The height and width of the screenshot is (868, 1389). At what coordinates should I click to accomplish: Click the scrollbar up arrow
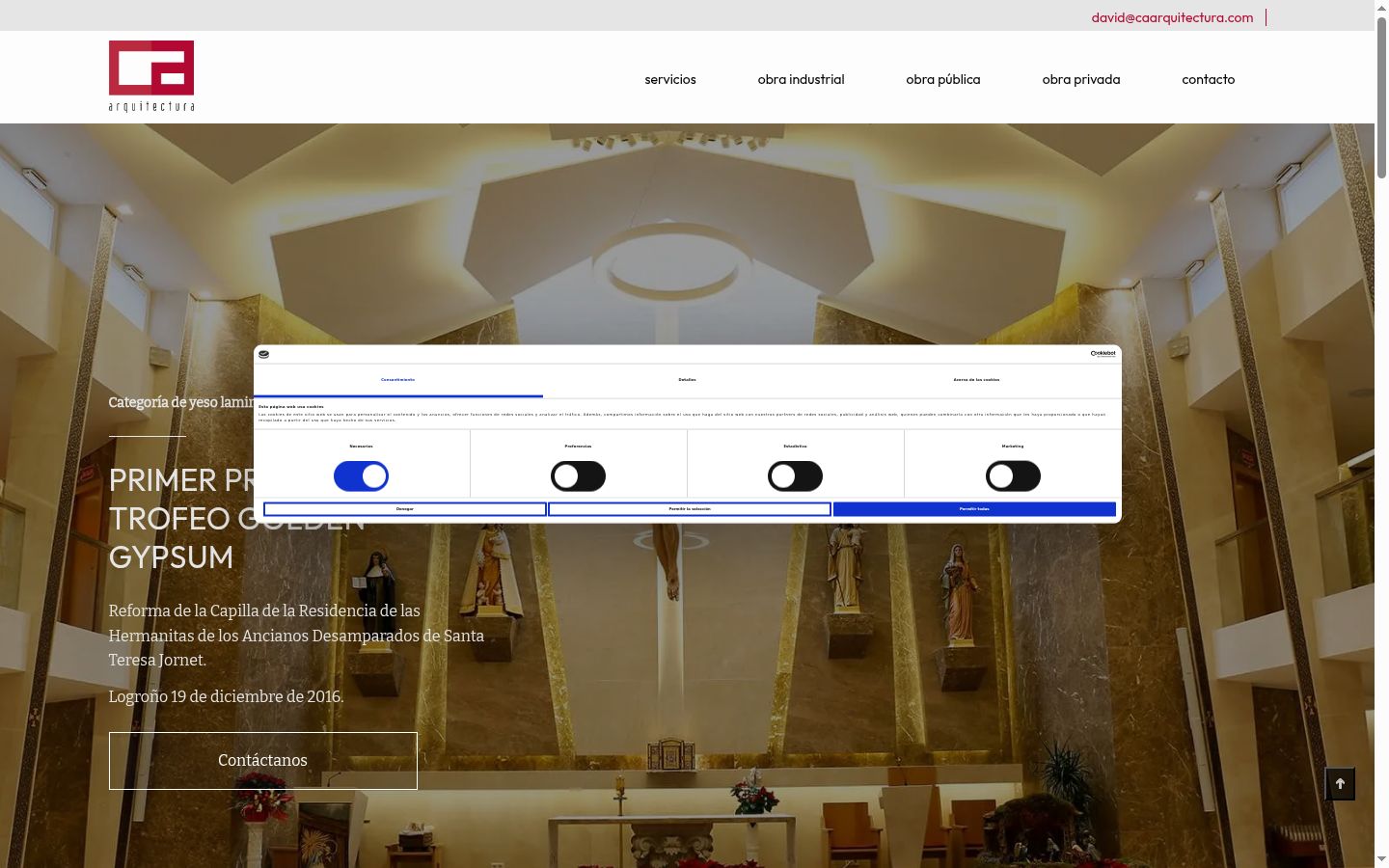click(x=1381, y=7)
